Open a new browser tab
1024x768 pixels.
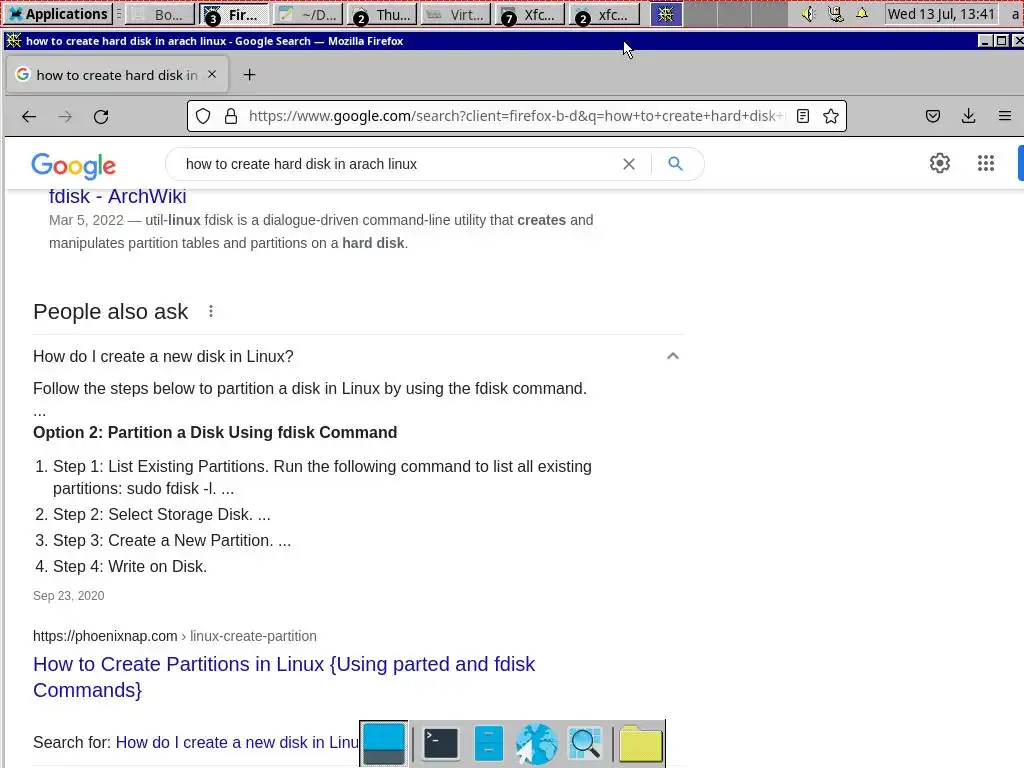(249, 75)
